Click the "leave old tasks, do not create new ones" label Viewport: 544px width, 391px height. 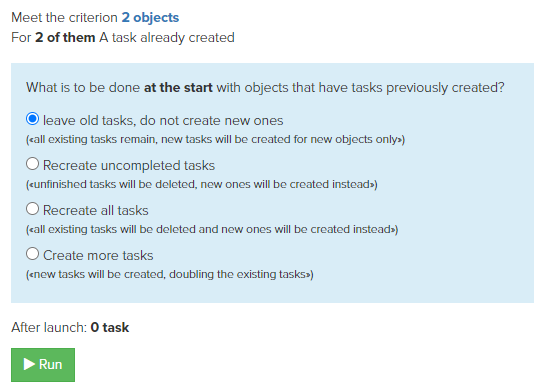pyautogui.click(x=163, y=120)
